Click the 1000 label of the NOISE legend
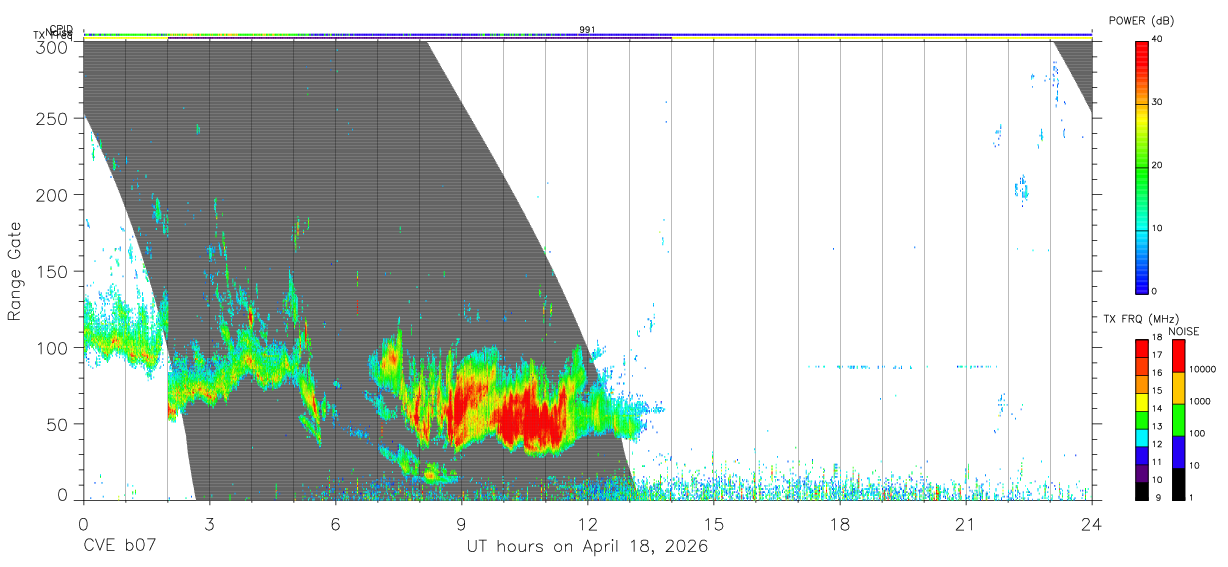The image size is (1228, 567). [x=1199, y=401]
